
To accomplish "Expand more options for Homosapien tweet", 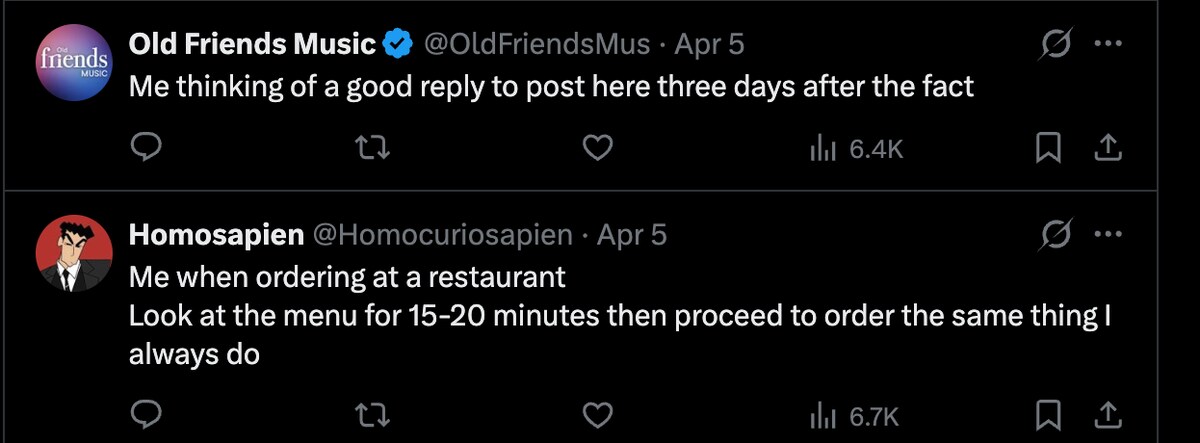I will point(1107,235).
